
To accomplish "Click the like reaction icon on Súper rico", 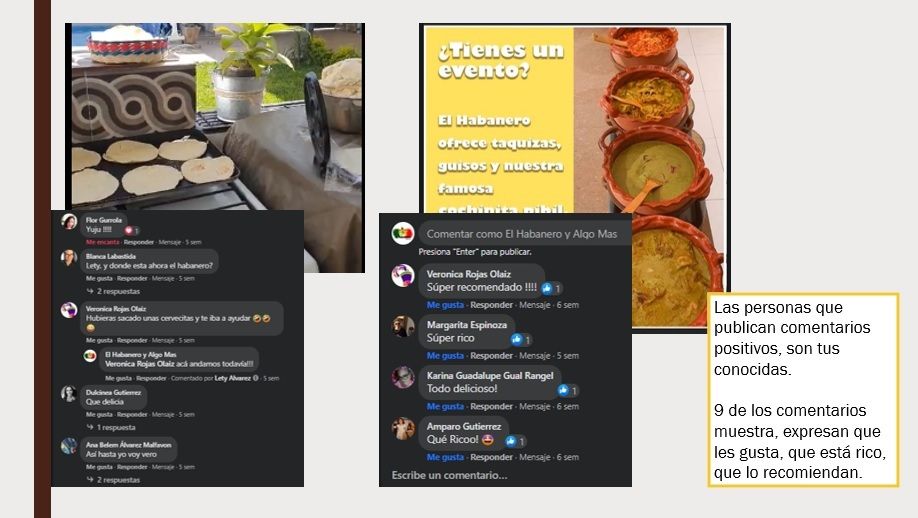I will click(x=516, y=339).
